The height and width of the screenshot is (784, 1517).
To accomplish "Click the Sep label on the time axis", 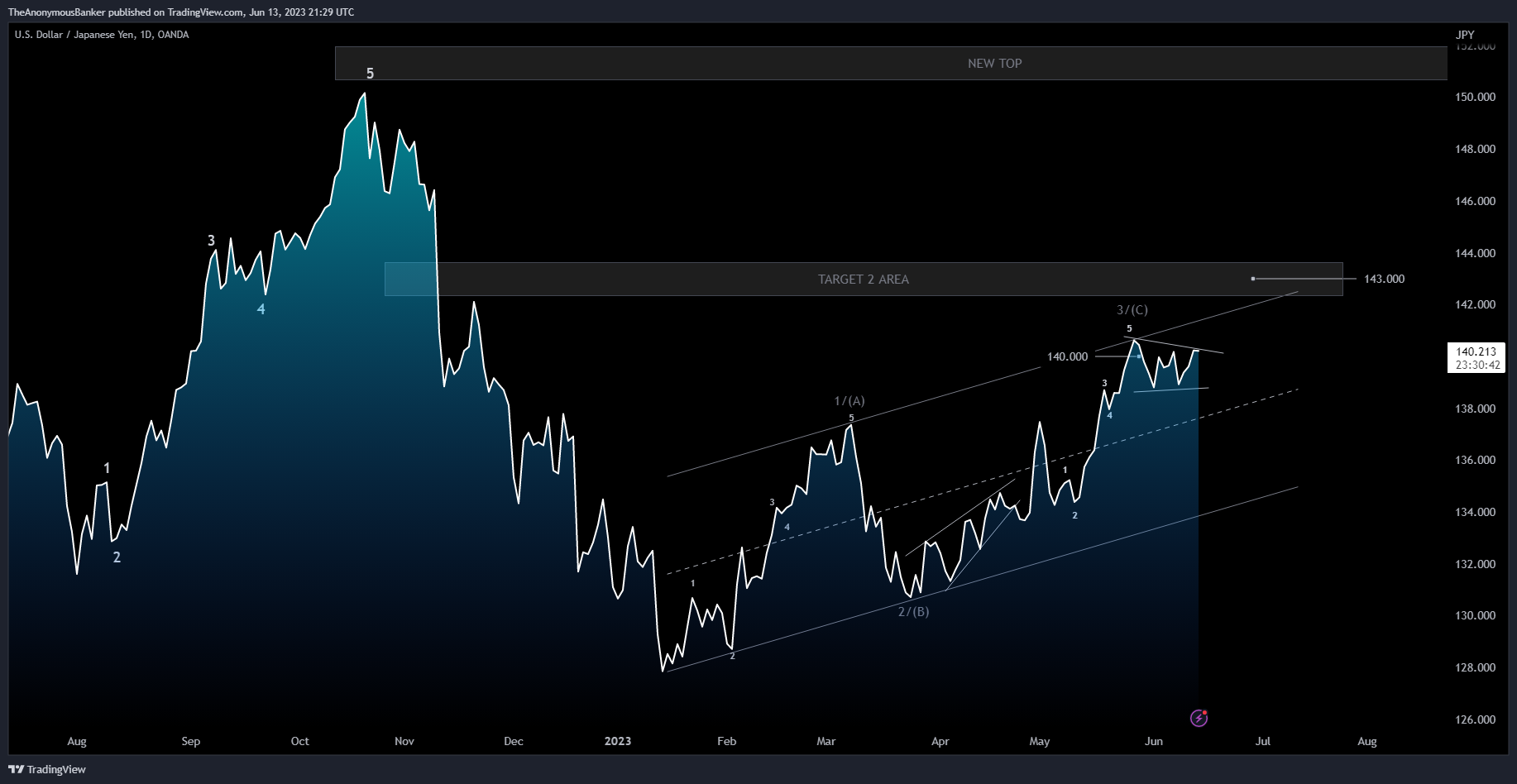I will click(x=190, y=741).
